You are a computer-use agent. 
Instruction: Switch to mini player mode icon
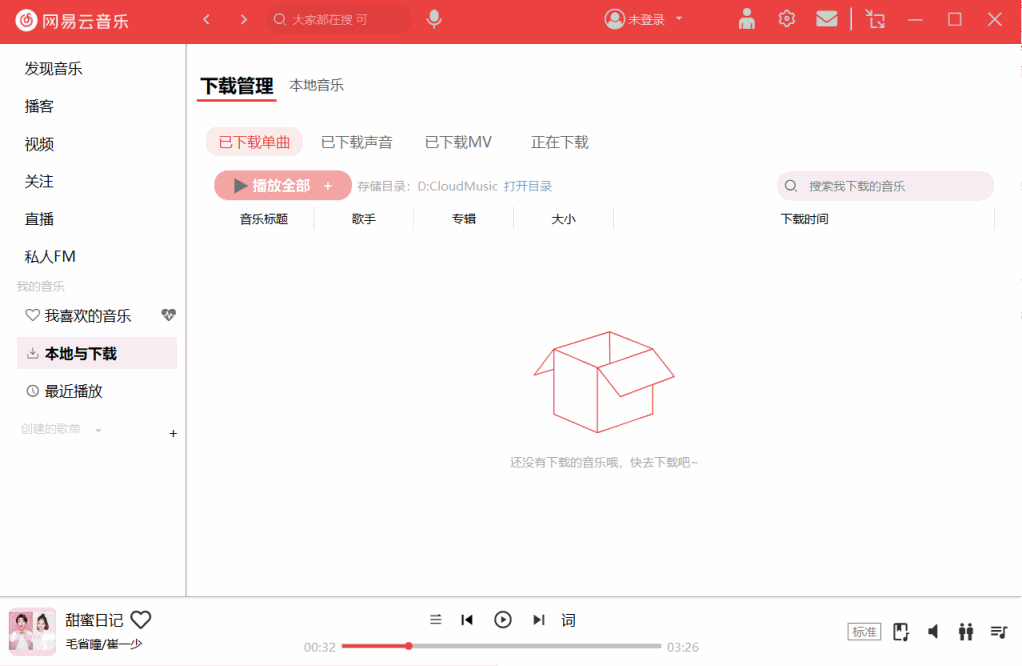pyautogui.click(x=875, y=19)
